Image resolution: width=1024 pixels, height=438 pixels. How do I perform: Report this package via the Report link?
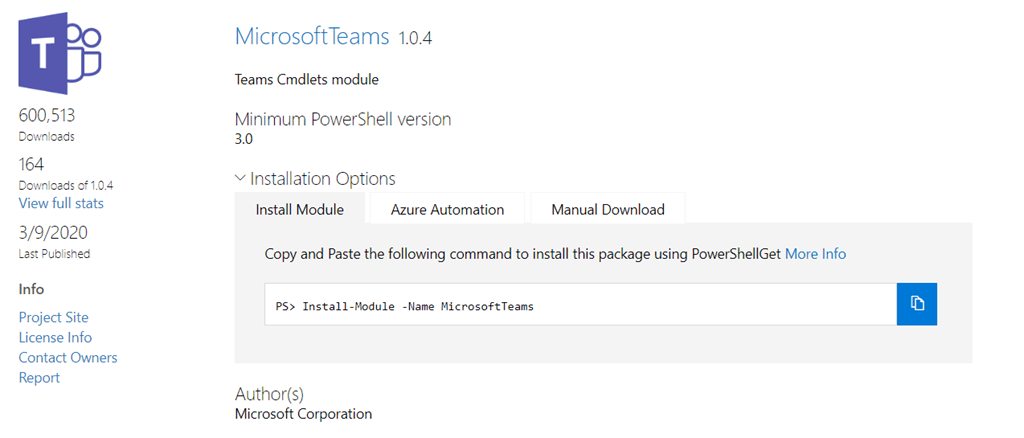click(39, 378)
